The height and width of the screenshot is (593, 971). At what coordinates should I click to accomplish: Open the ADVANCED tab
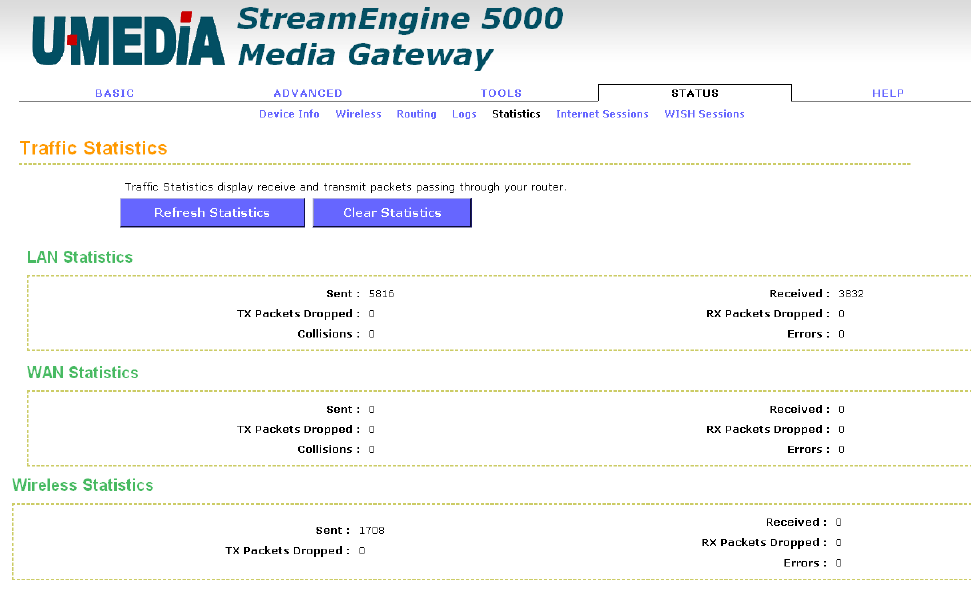click(x=308, y=93)
